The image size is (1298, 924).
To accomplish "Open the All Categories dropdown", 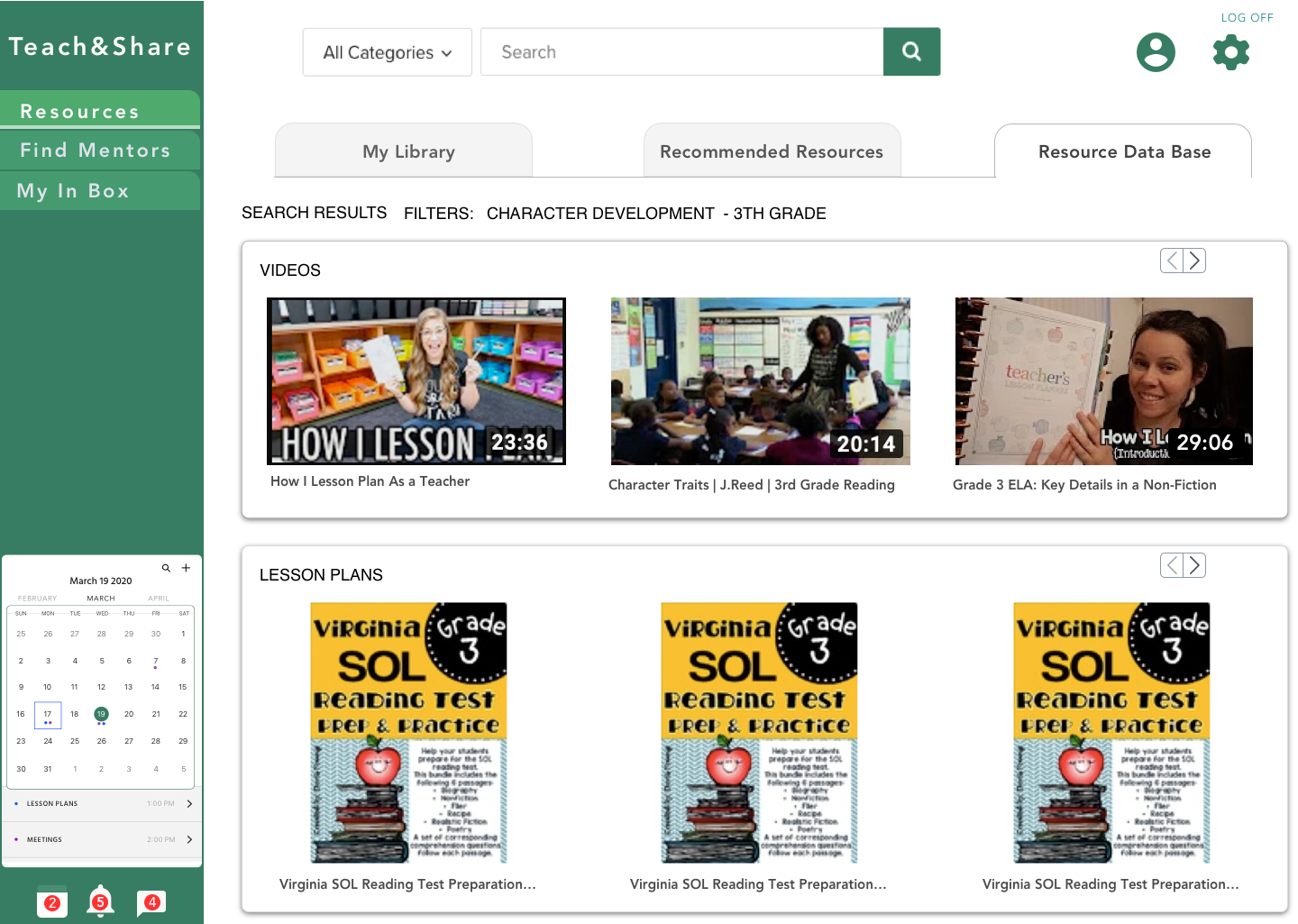I will click(x=387, y=52).
